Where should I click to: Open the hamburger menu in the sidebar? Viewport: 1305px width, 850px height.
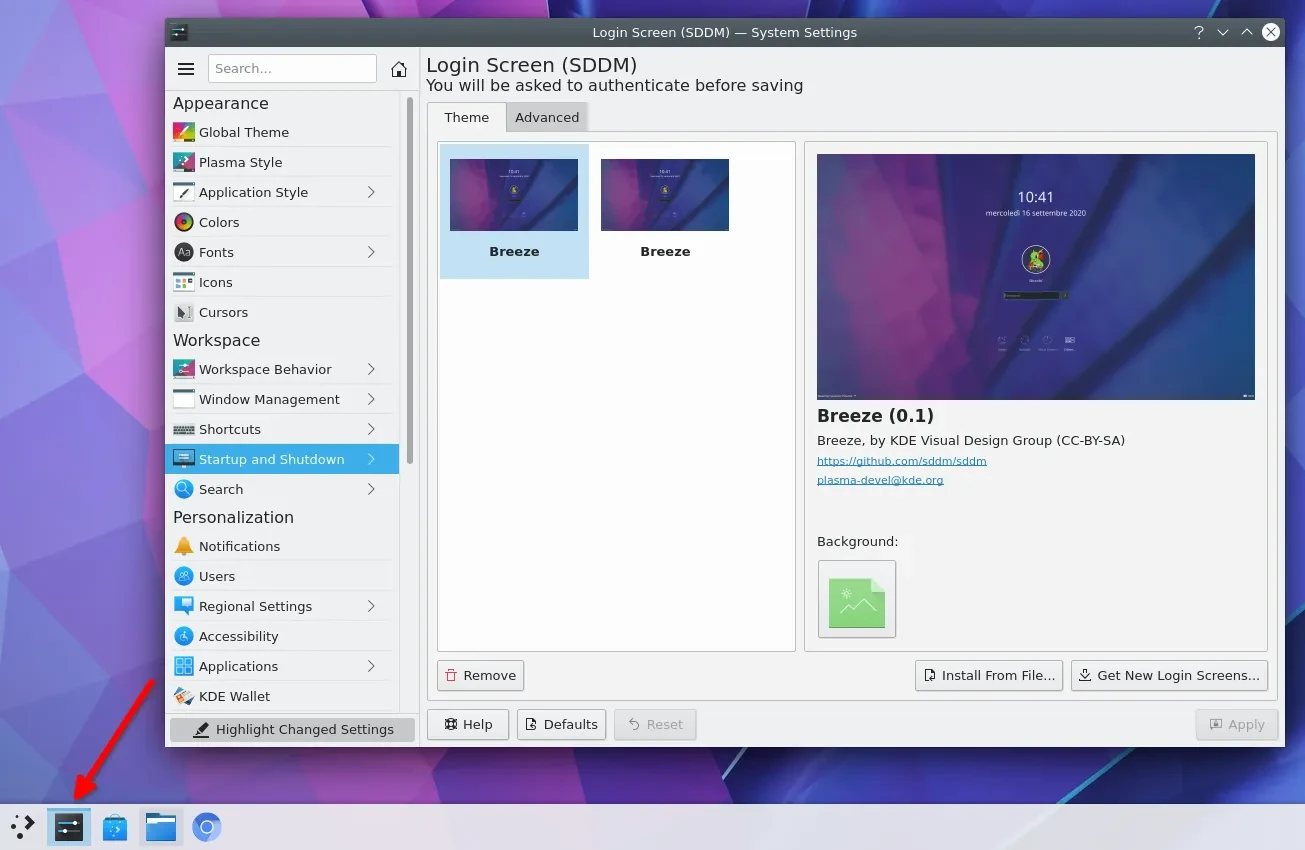pyautogui.click(x=185, y=69)
